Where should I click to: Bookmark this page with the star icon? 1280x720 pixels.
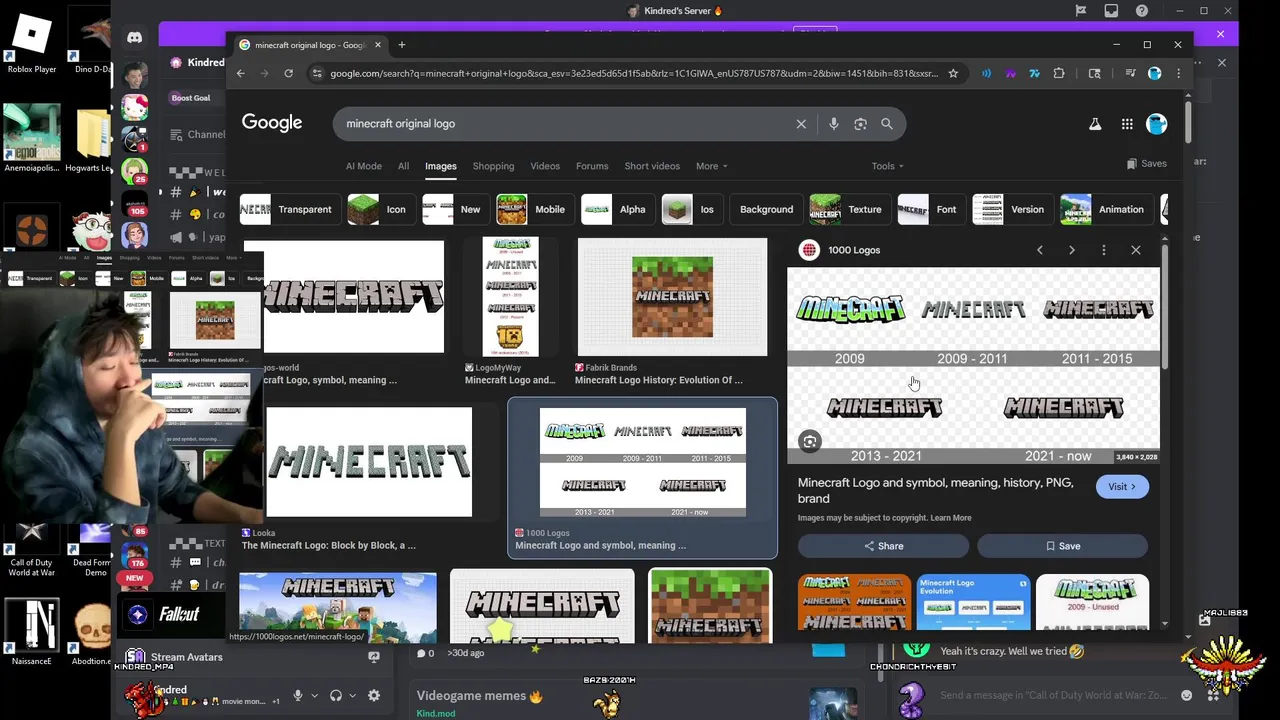[953, 73]
